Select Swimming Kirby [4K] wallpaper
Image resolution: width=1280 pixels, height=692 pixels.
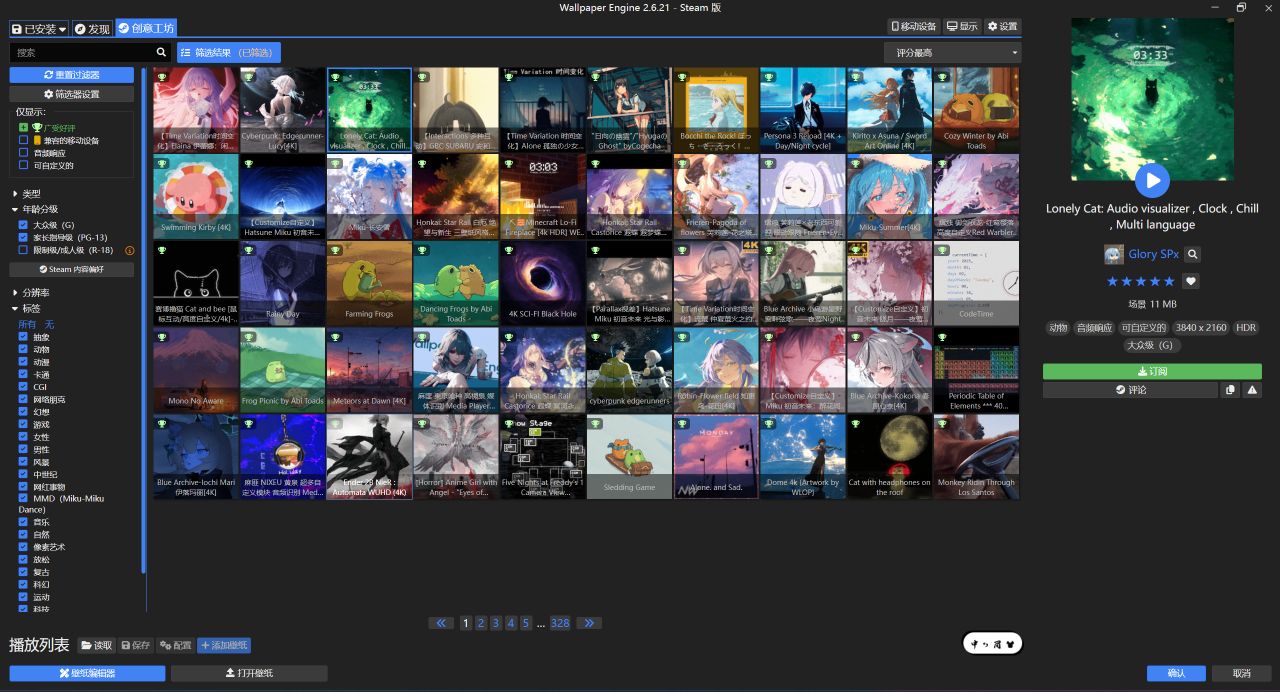pos(196,197)
